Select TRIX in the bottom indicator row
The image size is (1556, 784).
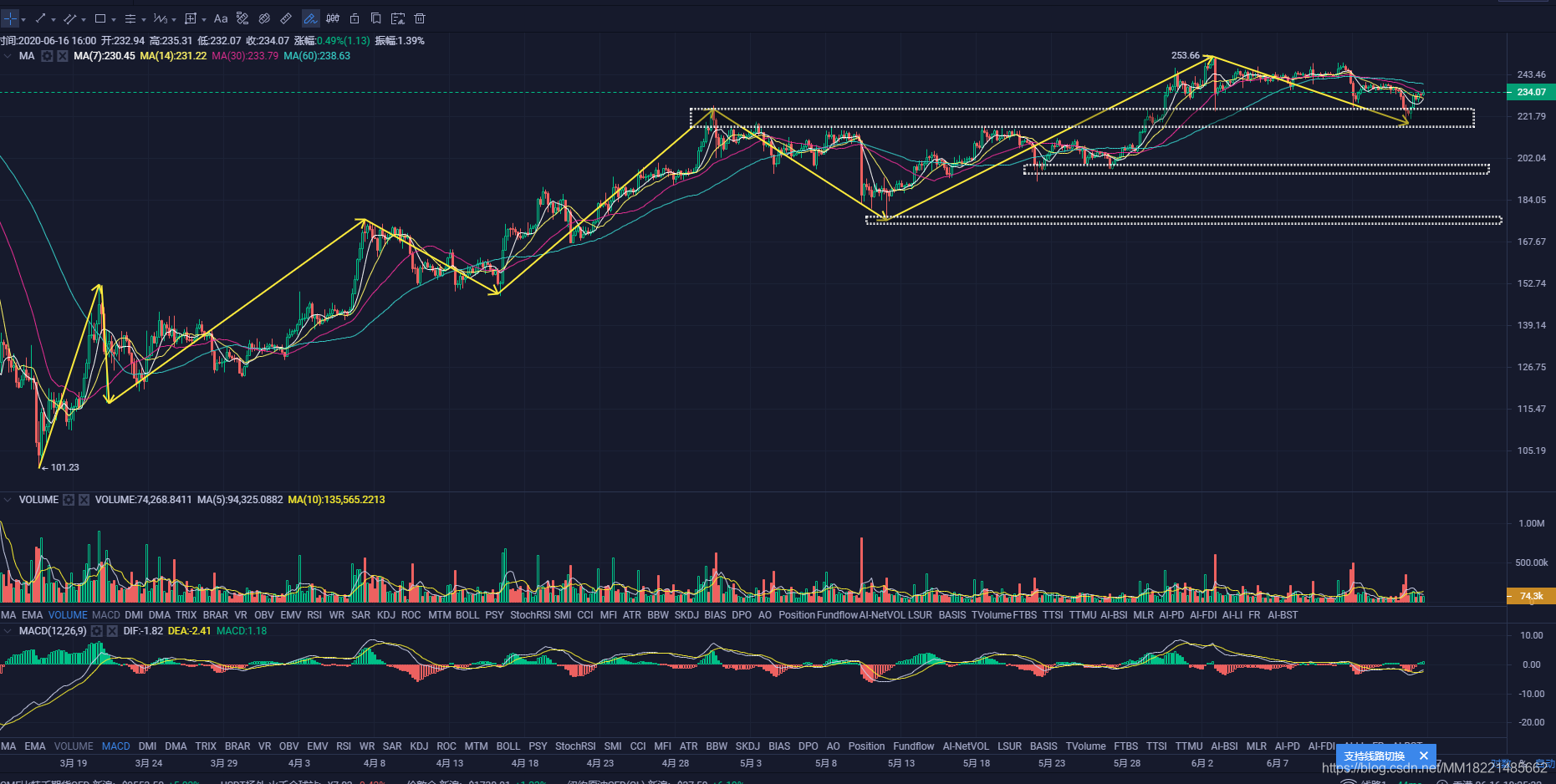click(x=206, y=746)
